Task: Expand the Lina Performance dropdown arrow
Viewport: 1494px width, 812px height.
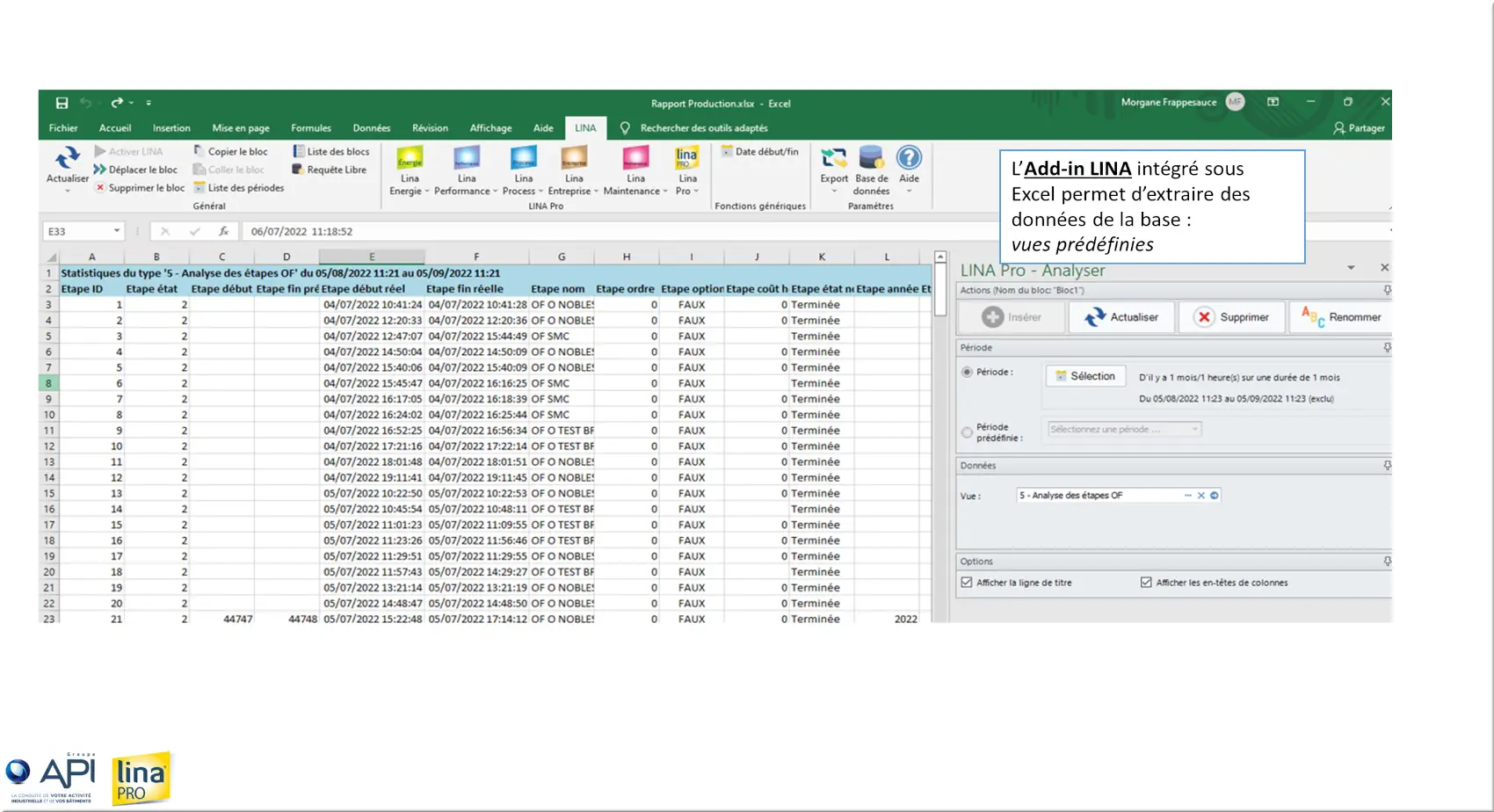Action: [495, 192]
